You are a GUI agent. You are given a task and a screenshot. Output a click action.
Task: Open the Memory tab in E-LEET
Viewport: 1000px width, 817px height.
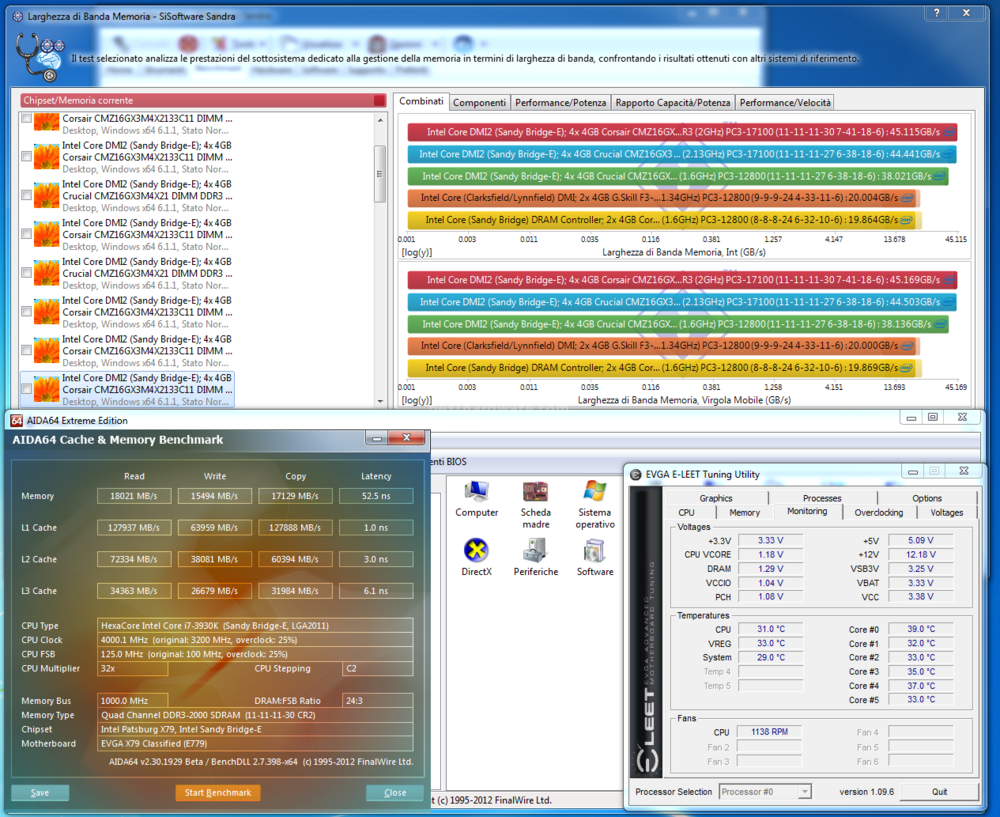point(744,512)
